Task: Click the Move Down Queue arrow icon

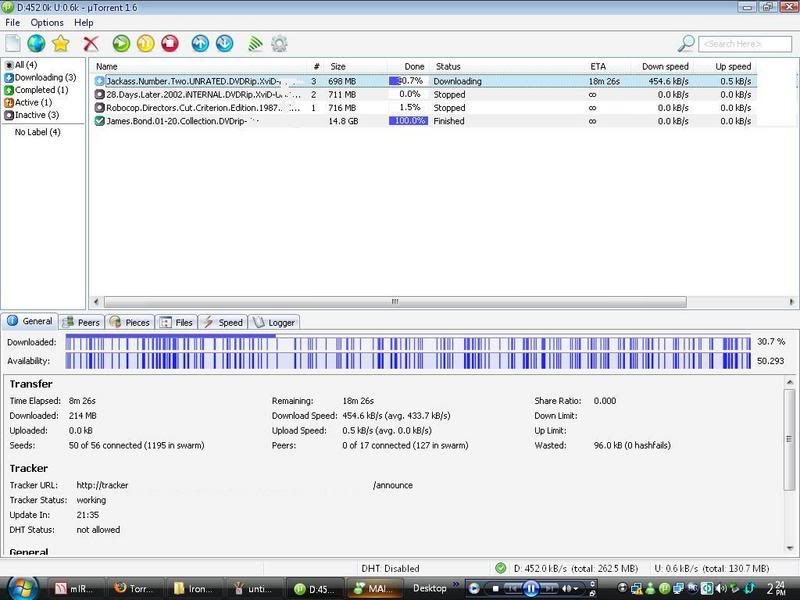Action: [224, 44]
